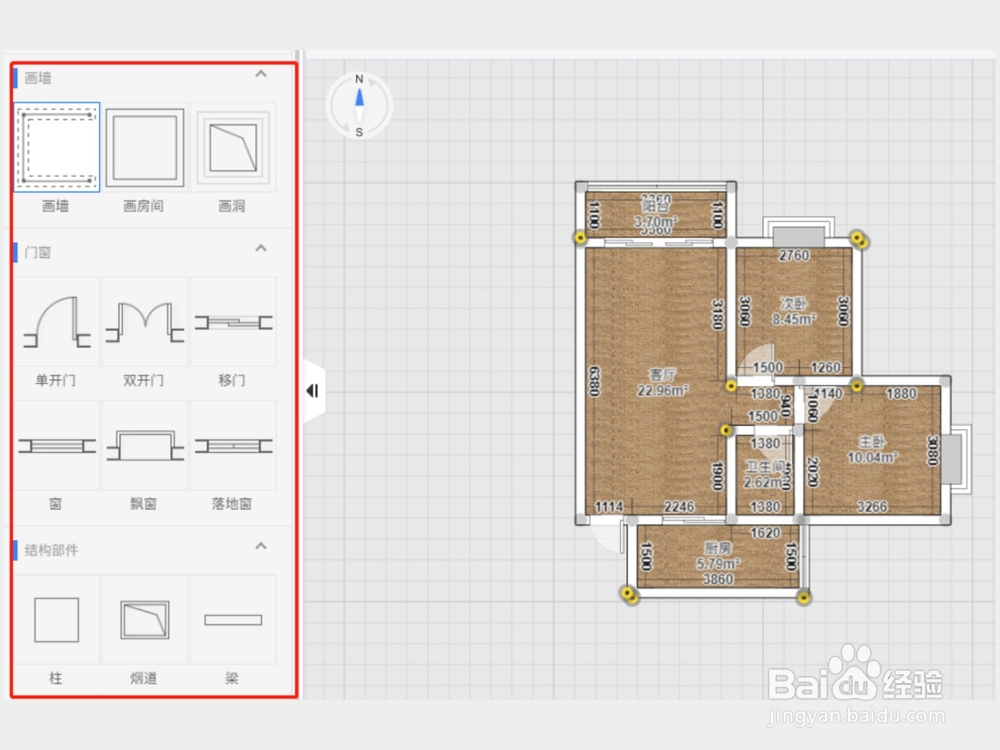Click the 3266 dimension below 主卧
The width and height of the screenshot is (1000, 750).
(x=872, y=506)
